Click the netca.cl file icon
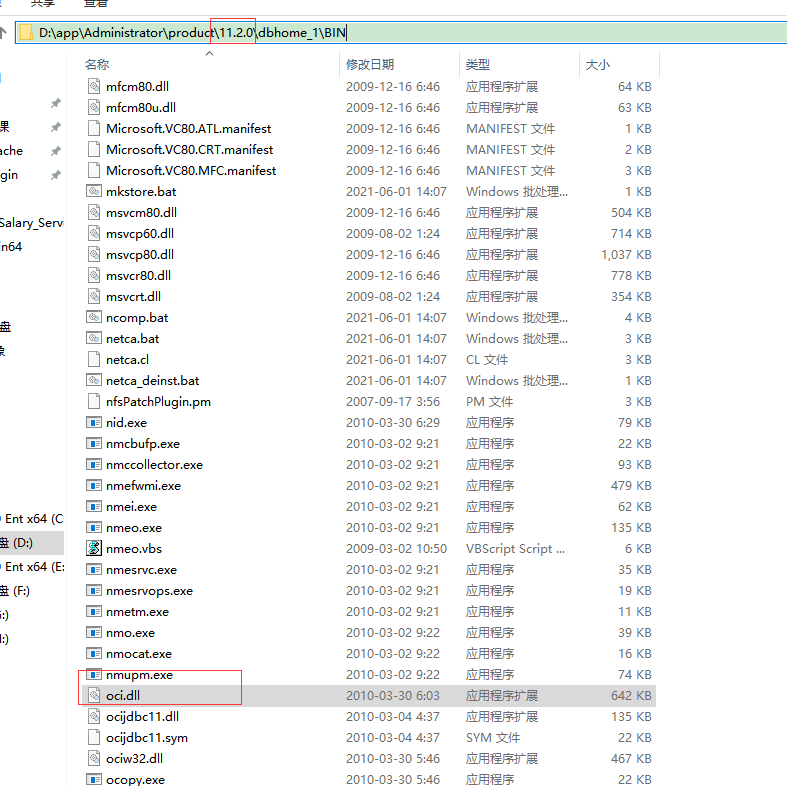This screenshot has width=787, height=786. pyautogui.click(x=94, y=359)
